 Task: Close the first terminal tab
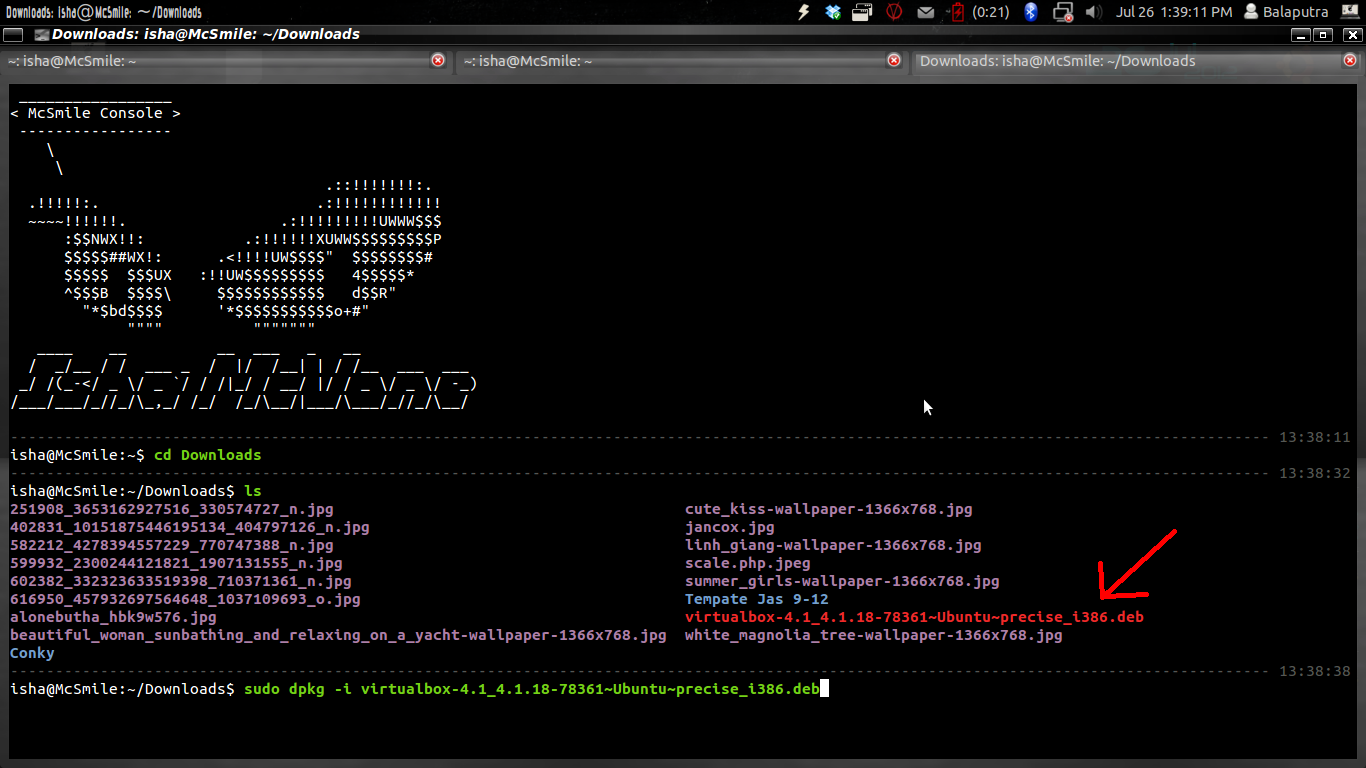[x=438, y=60]
